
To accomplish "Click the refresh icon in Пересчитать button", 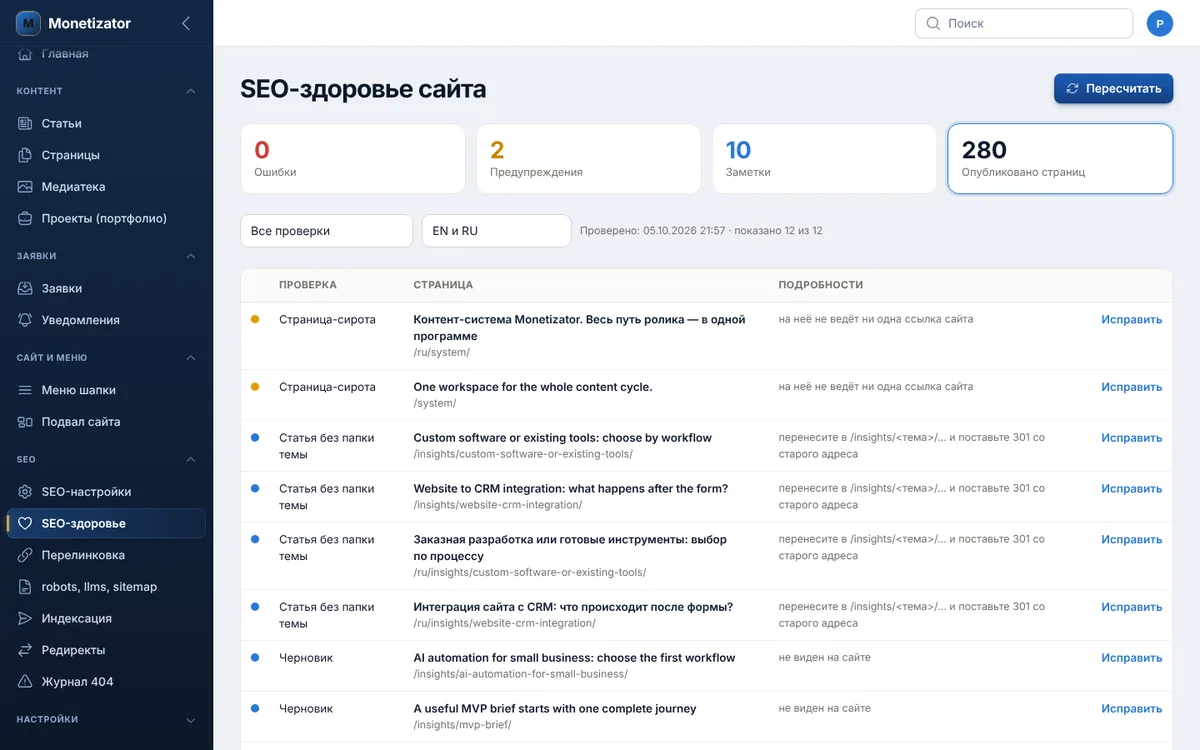I will click(1072, 88).
